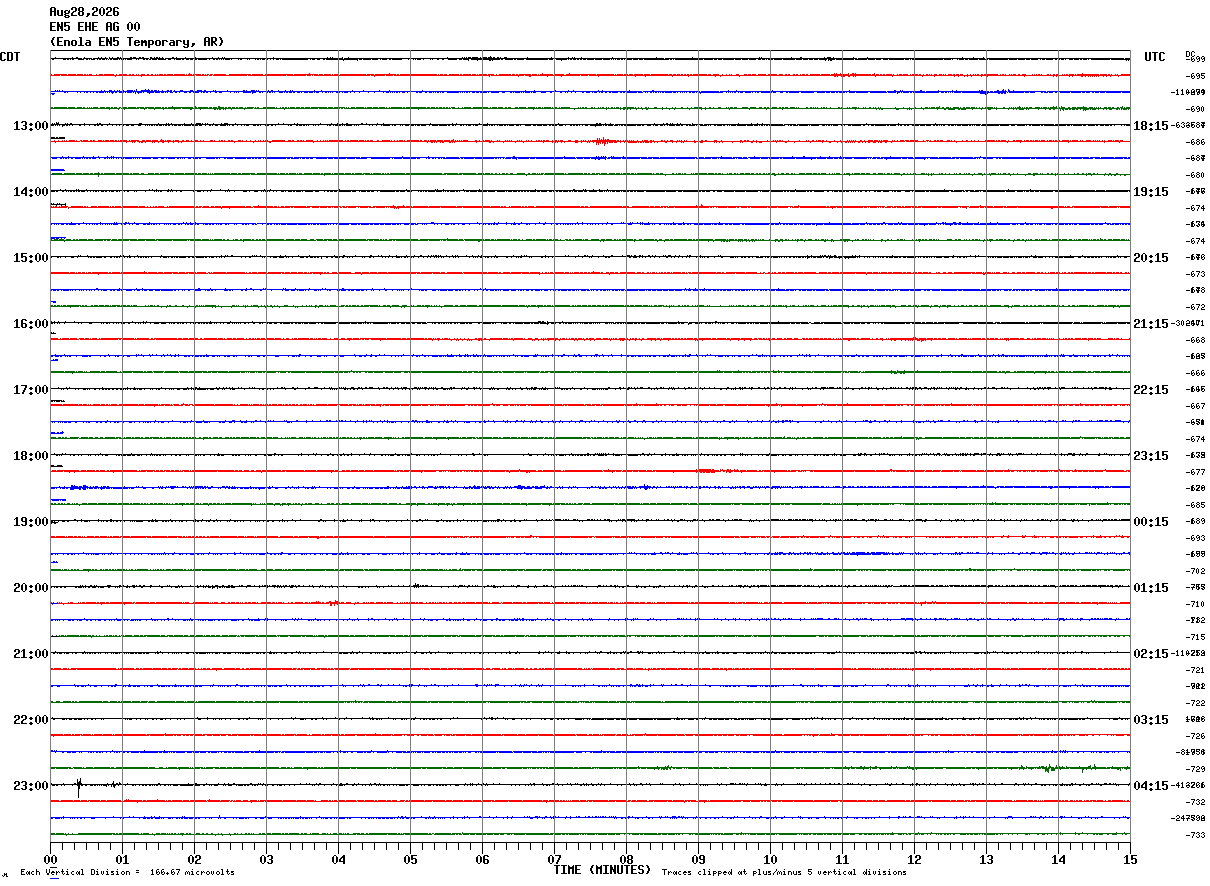Click the sharp spike on the 23:00 trace
1210x886 pixels.
[79, 785]
